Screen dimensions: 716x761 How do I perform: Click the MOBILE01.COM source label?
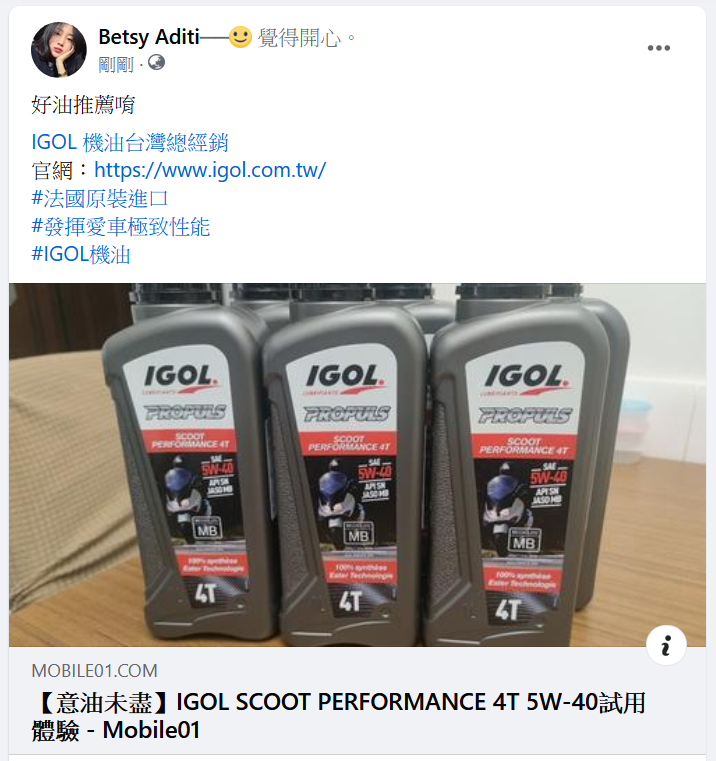[95, 671]
